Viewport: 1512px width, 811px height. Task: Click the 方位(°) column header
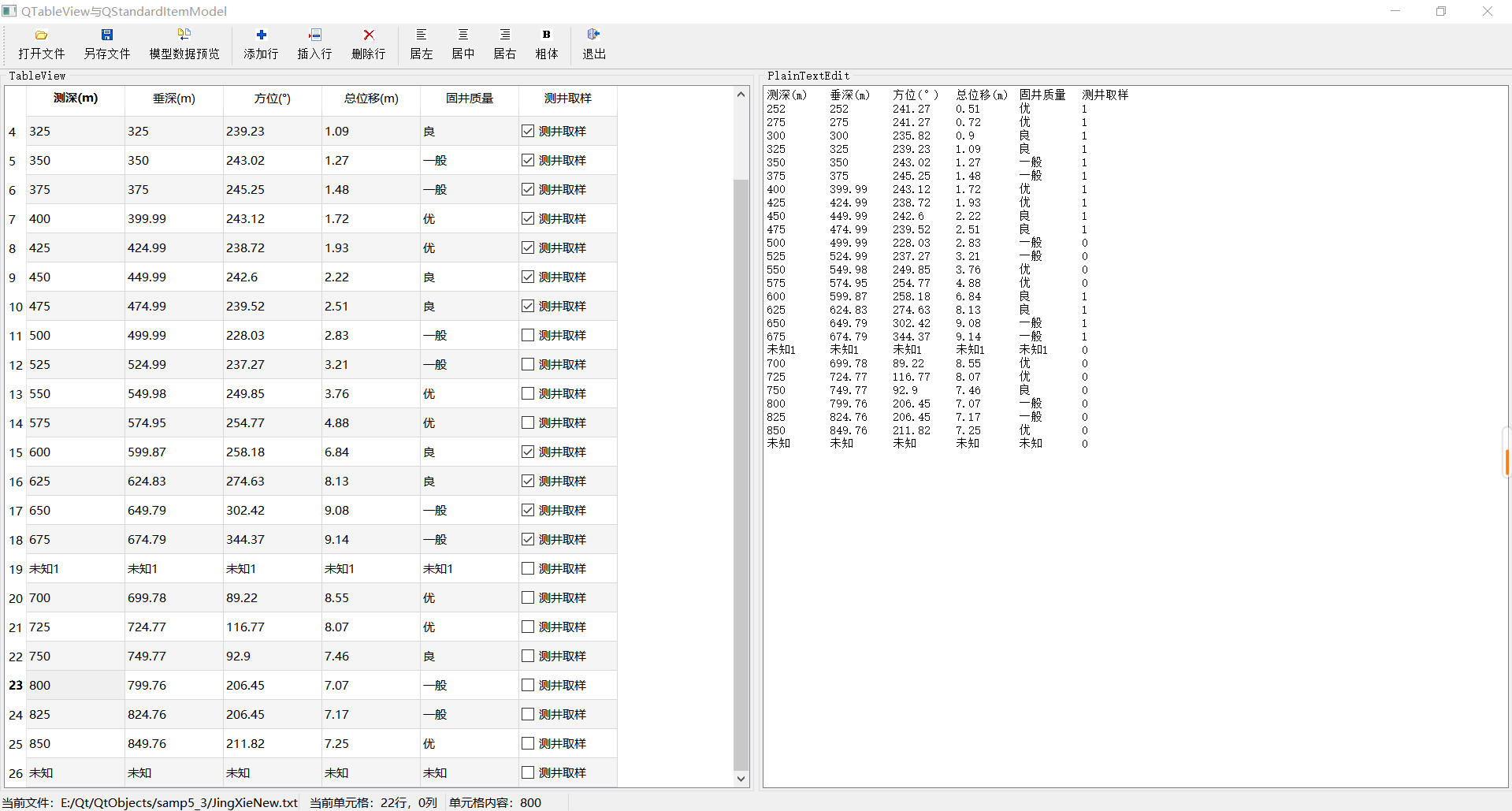[x=273, y=99]
